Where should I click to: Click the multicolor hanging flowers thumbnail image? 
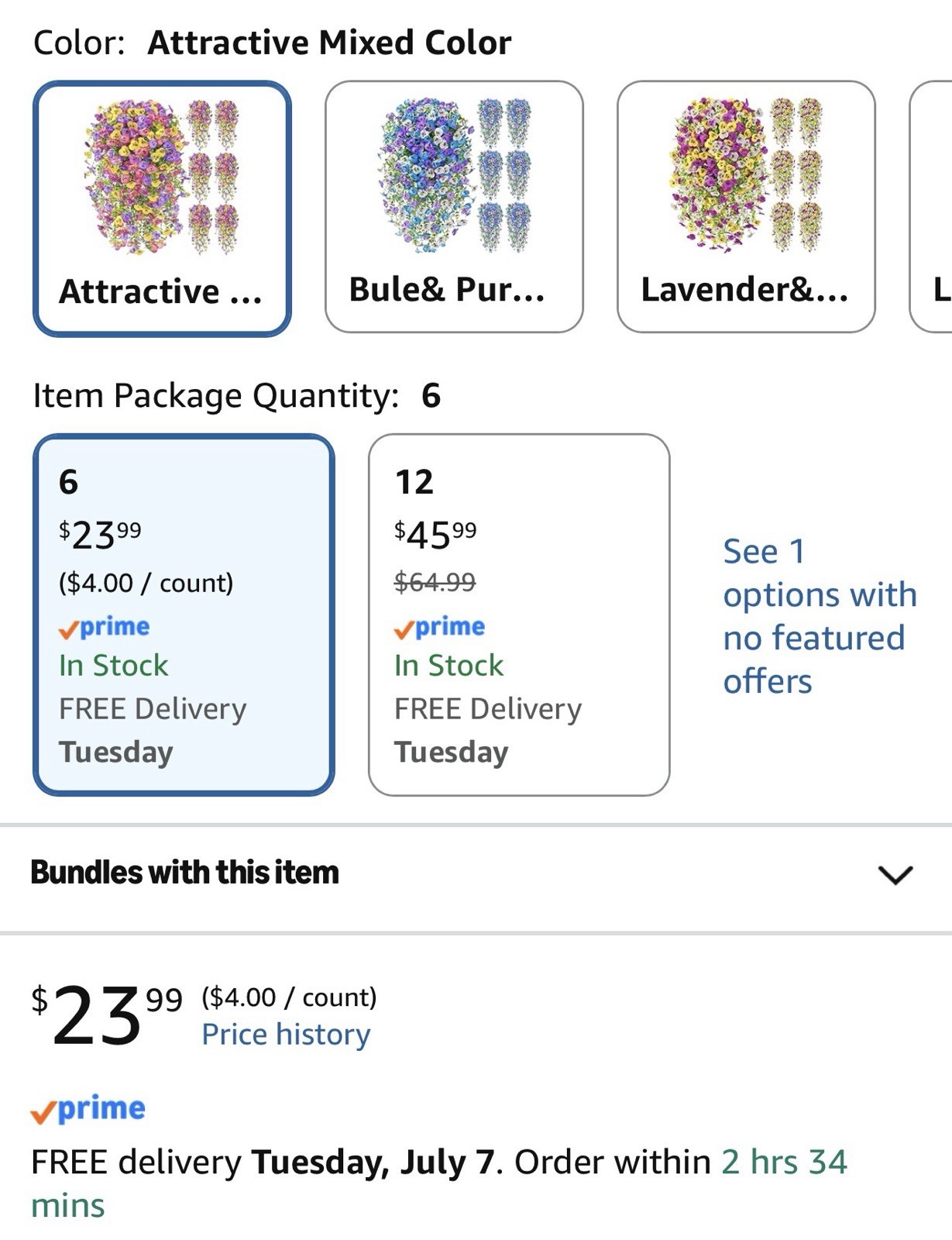coord(162,177)
